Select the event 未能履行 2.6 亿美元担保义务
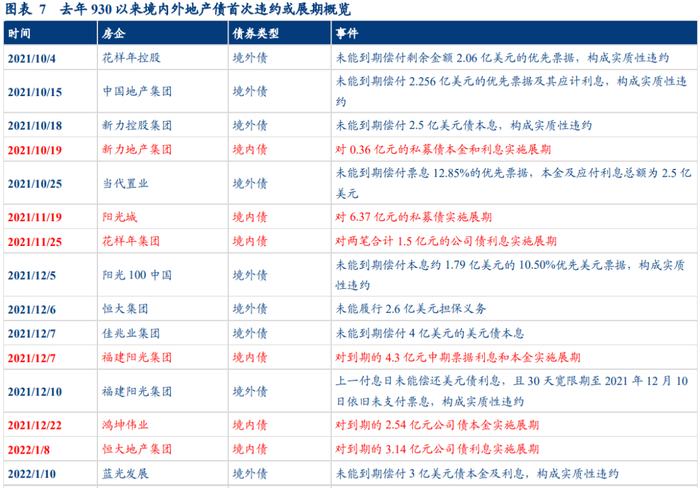Image resolution: width=700 pixels, height=488 pixels. 411,309
